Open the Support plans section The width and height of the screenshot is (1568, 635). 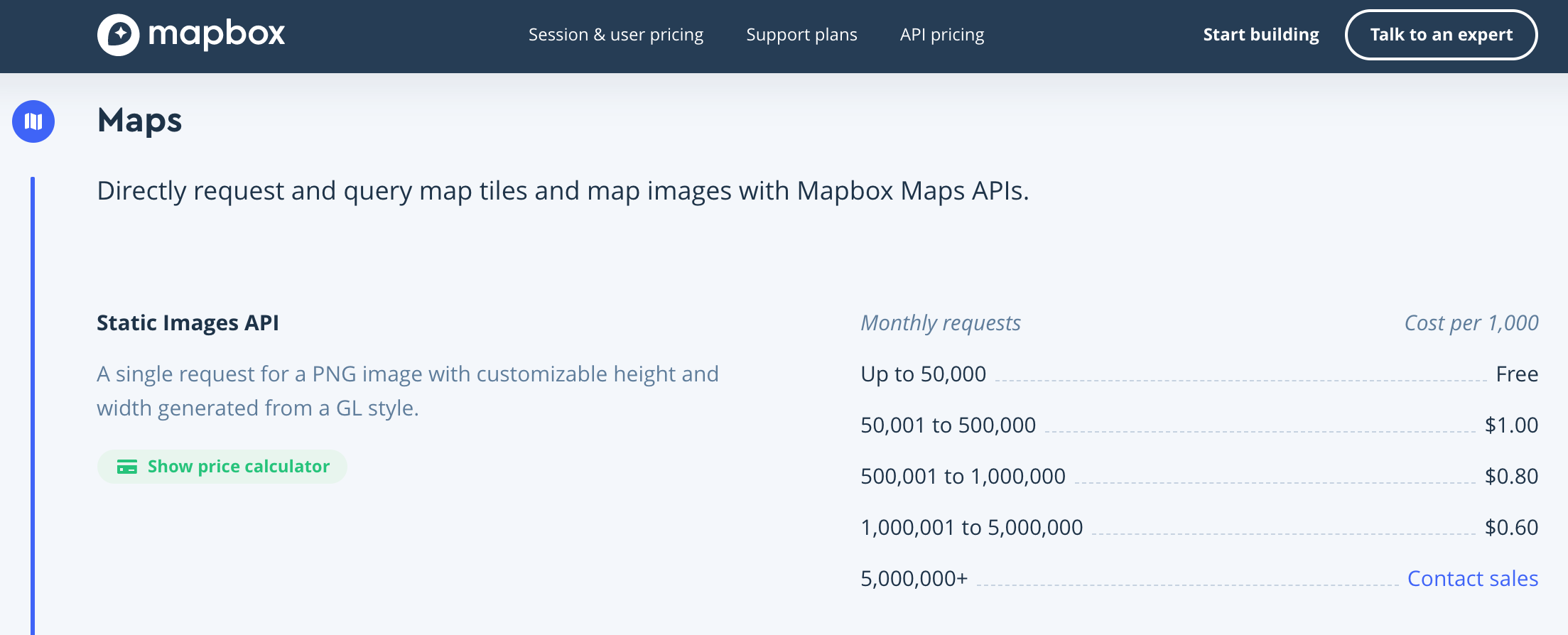[801, 35]
